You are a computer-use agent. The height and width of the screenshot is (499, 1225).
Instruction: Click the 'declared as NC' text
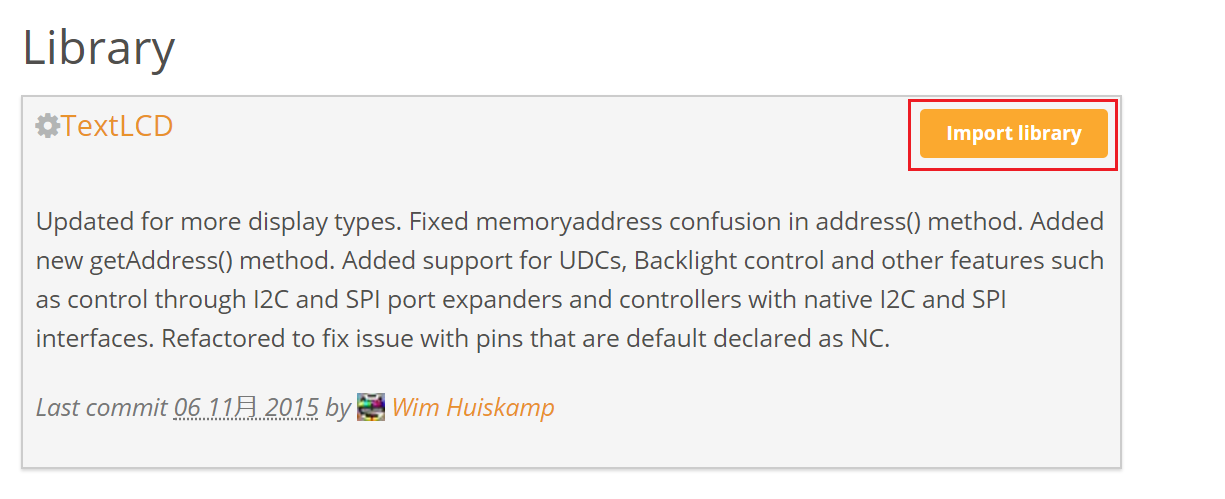(816, 339)
